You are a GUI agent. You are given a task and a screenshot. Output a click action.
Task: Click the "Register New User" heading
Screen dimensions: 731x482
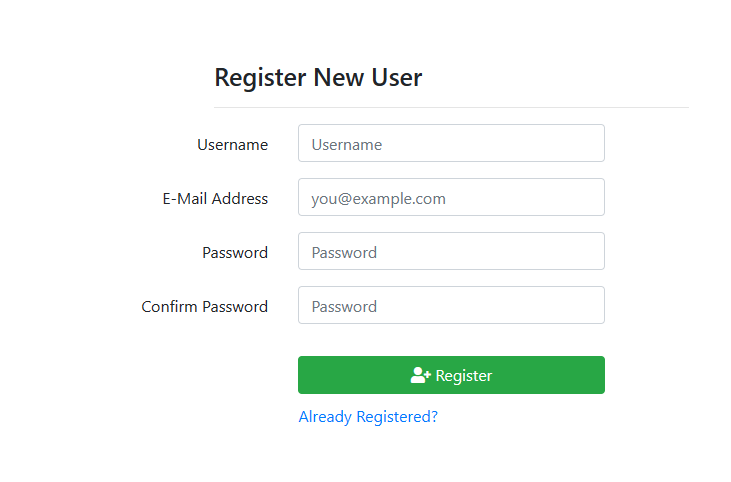[318, 77]
